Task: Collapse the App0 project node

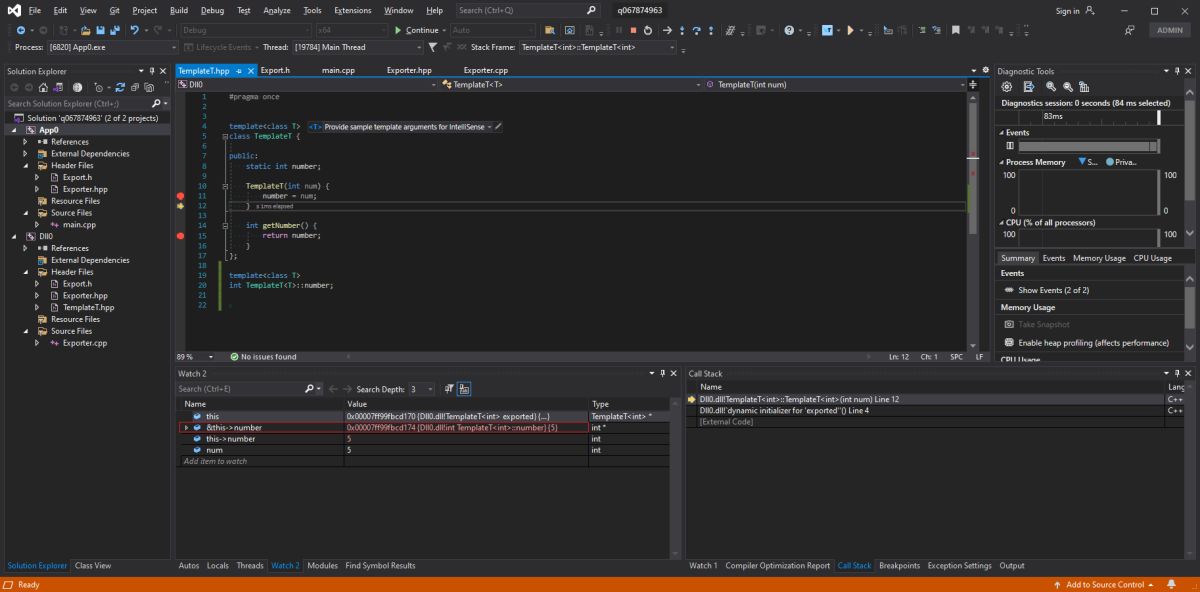Action: [x=15, y=130]
